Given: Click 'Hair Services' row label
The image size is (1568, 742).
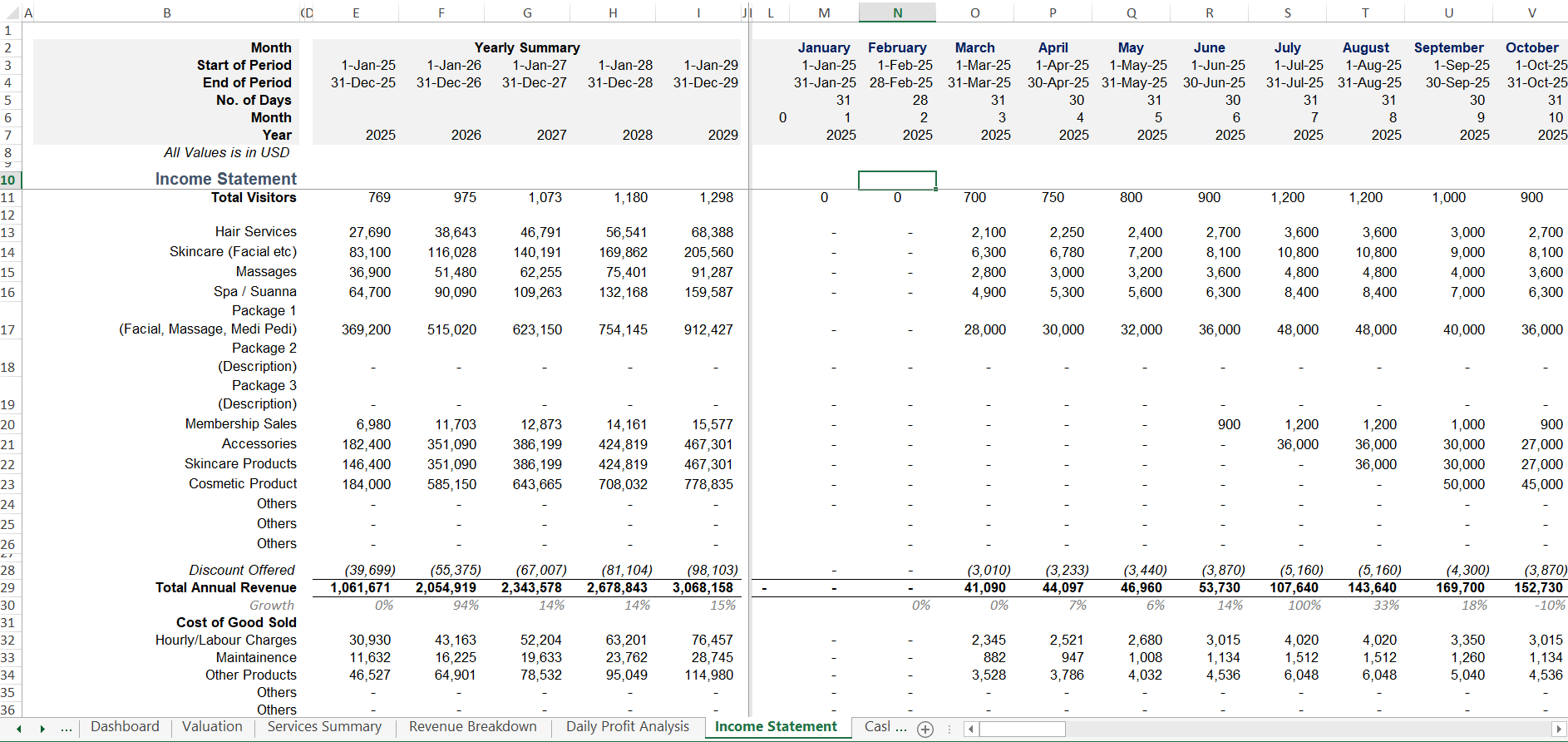Looking at the screenshot, I should [255, 232].
